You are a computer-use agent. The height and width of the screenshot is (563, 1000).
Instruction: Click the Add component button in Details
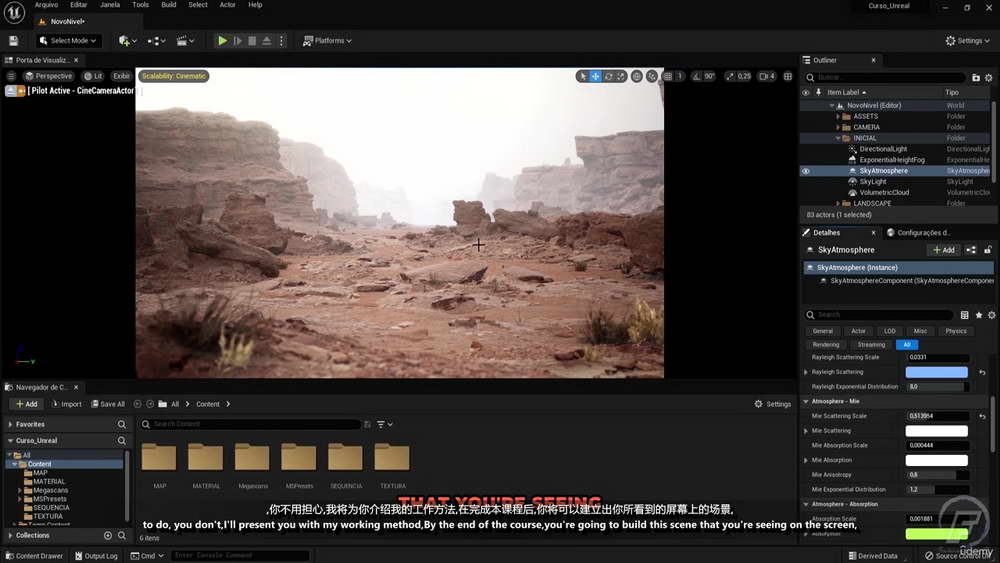point(944,250)
